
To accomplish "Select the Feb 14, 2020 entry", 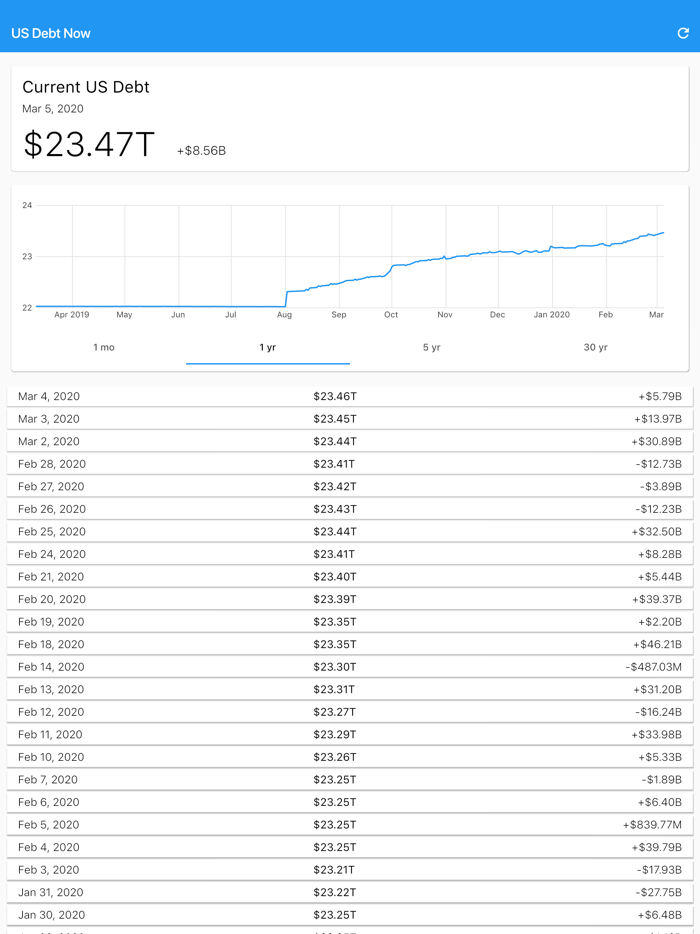I will coord(350,667).
